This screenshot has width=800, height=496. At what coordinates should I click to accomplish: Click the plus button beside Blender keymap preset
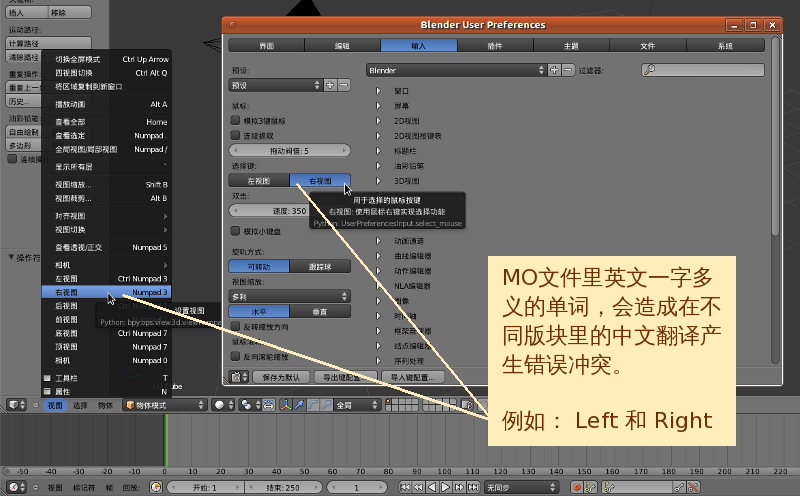554,70
